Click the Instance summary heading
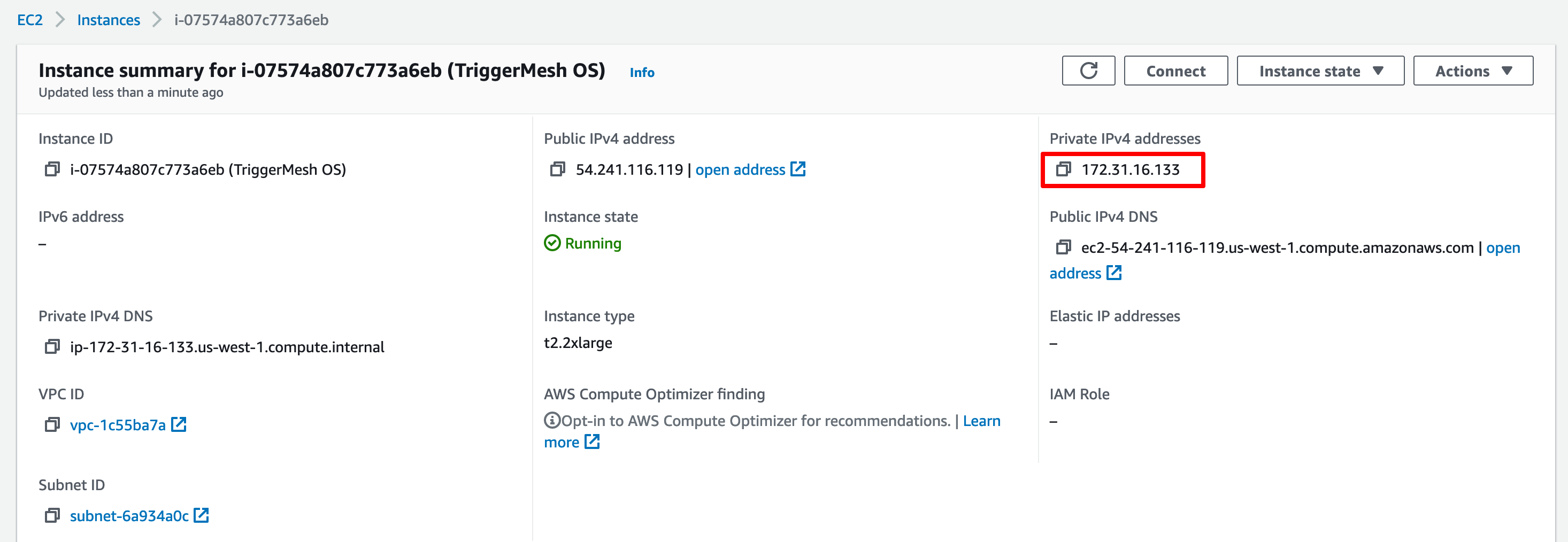Image resolution: width=1568 pixels, height=542 pixels. [x=322, y=71]
